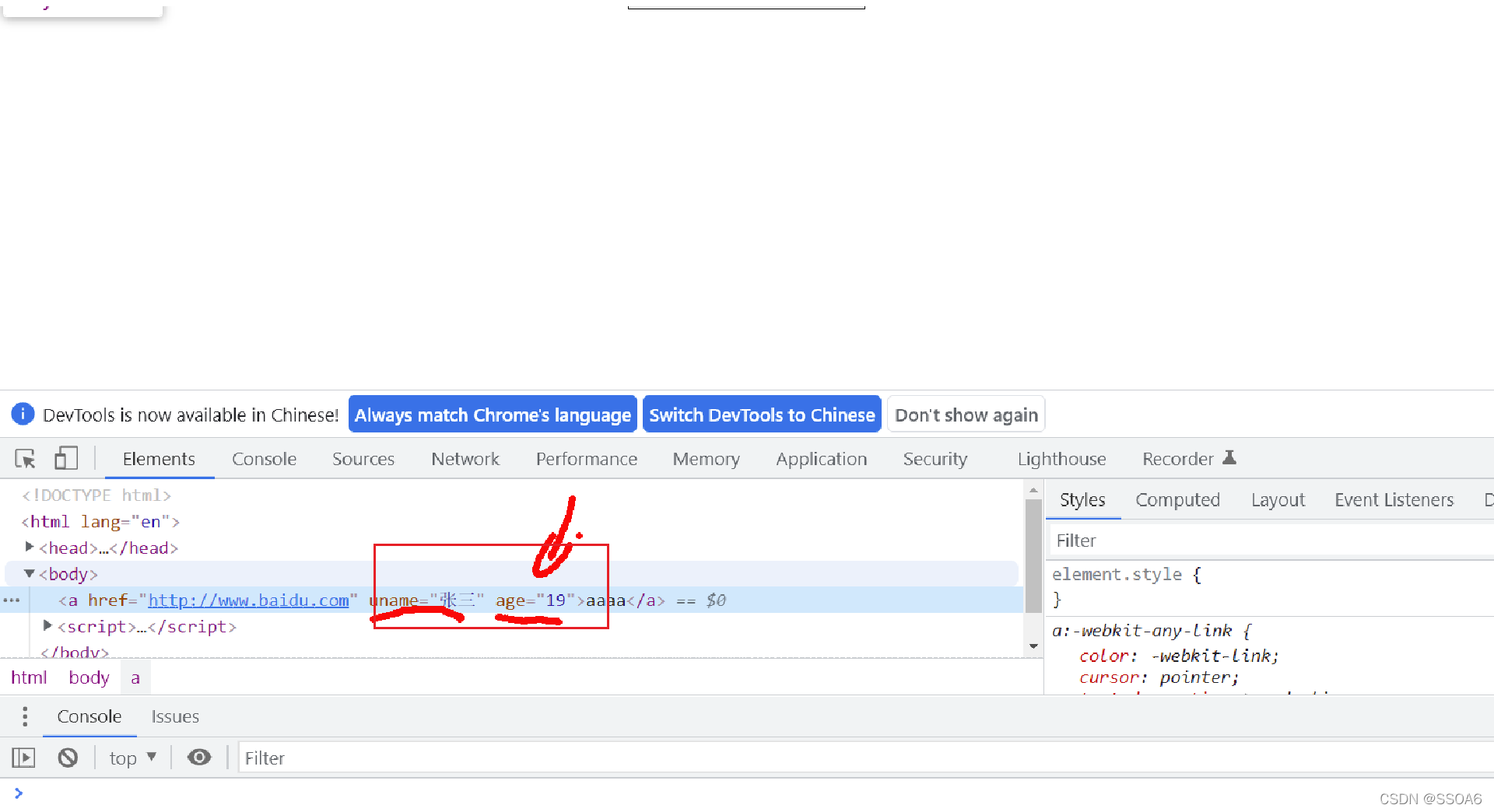Select the drawer Console tab
Viewport: 1494px width, 812px height.
coord(89,716)
